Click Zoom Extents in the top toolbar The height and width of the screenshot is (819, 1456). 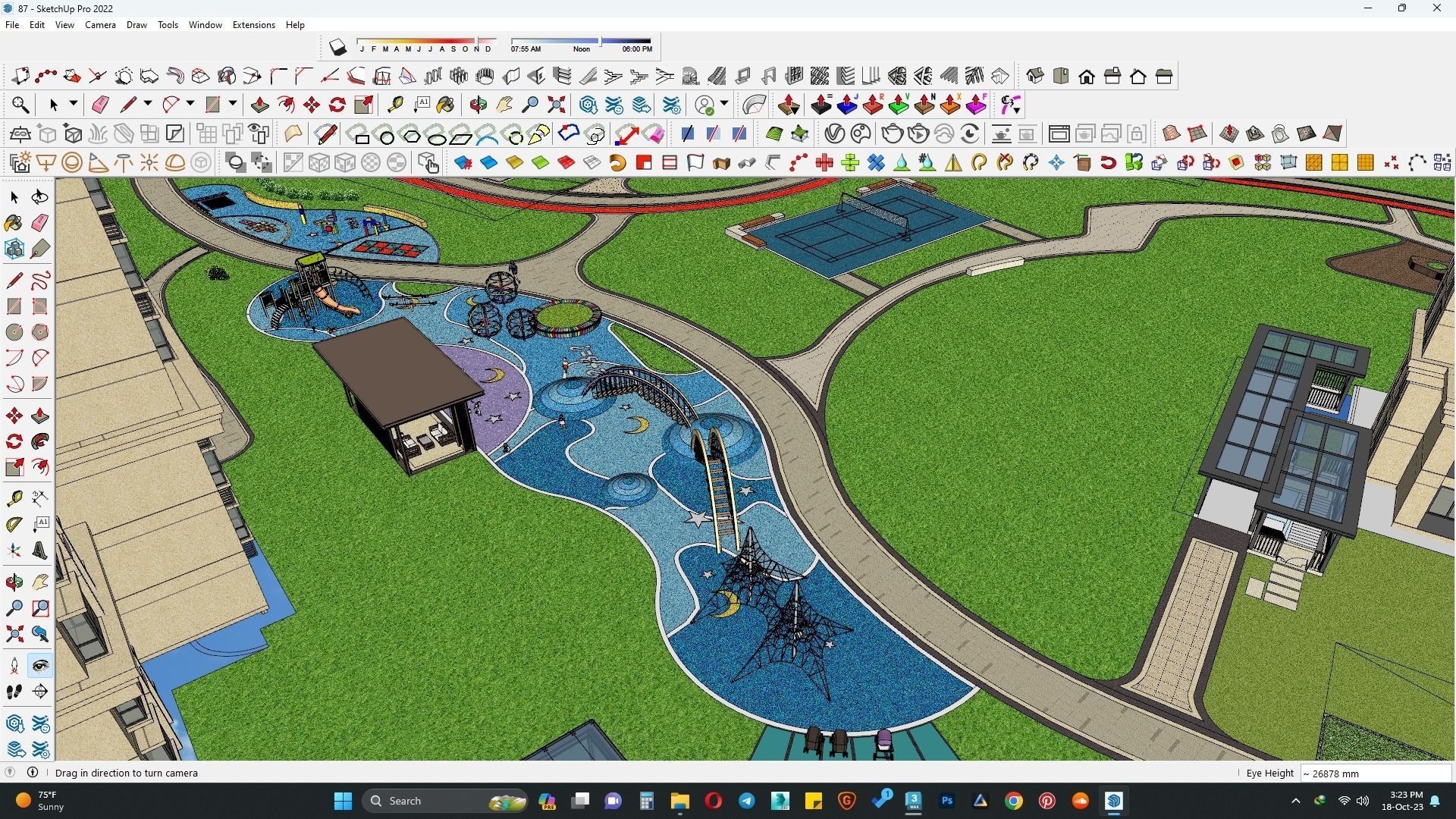pyautogui.click(x=557, y=105)
